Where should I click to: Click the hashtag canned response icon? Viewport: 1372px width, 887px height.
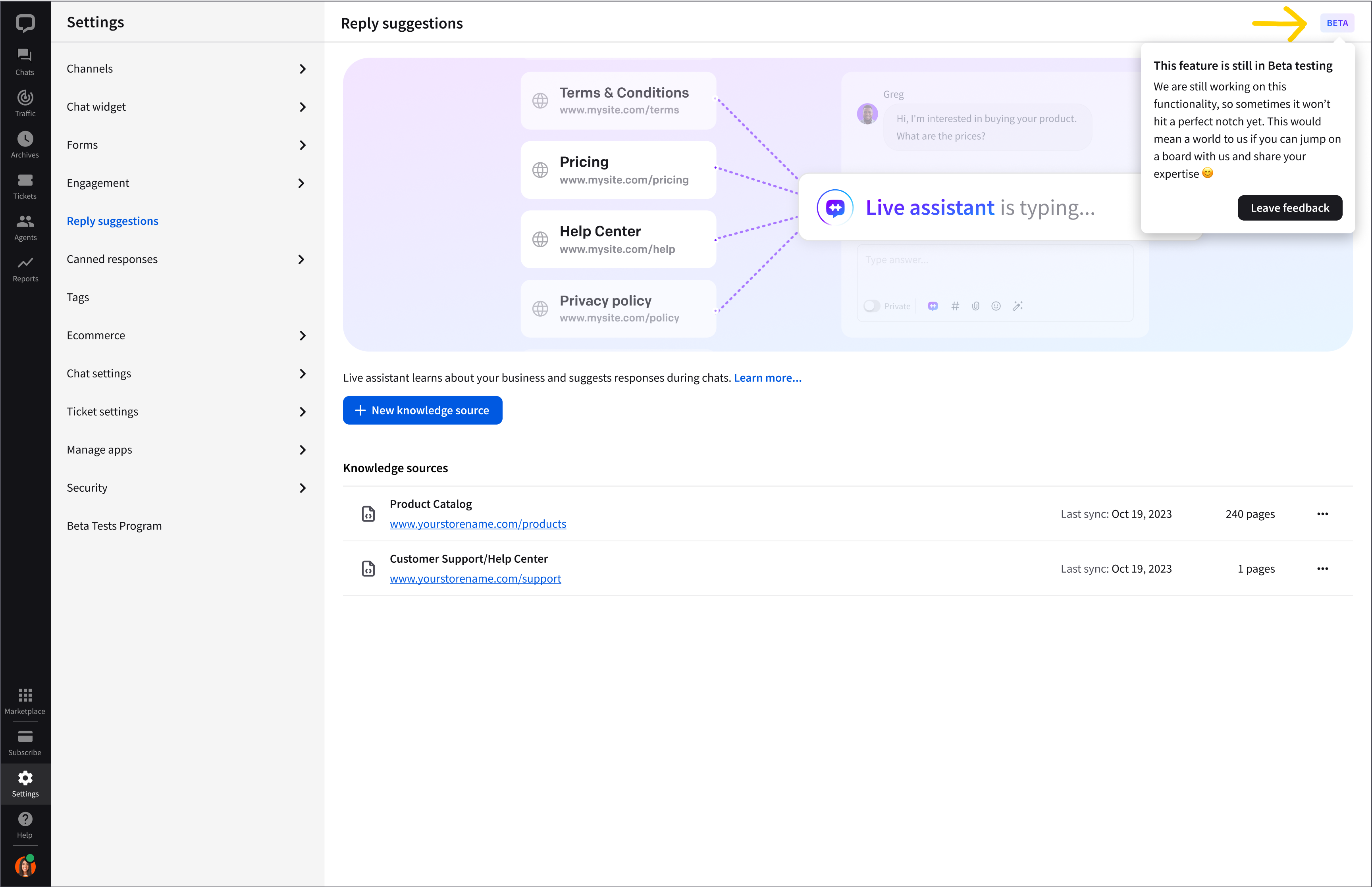[955, 306]
